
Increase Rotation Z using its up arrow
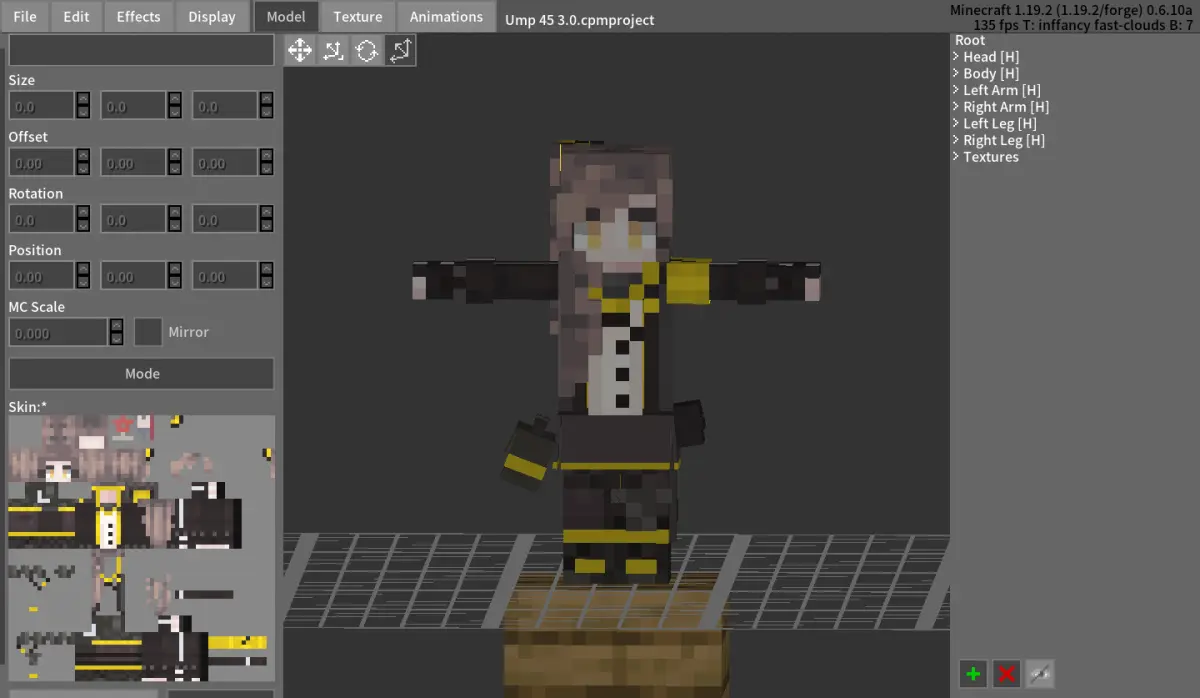tap(266, 212)
